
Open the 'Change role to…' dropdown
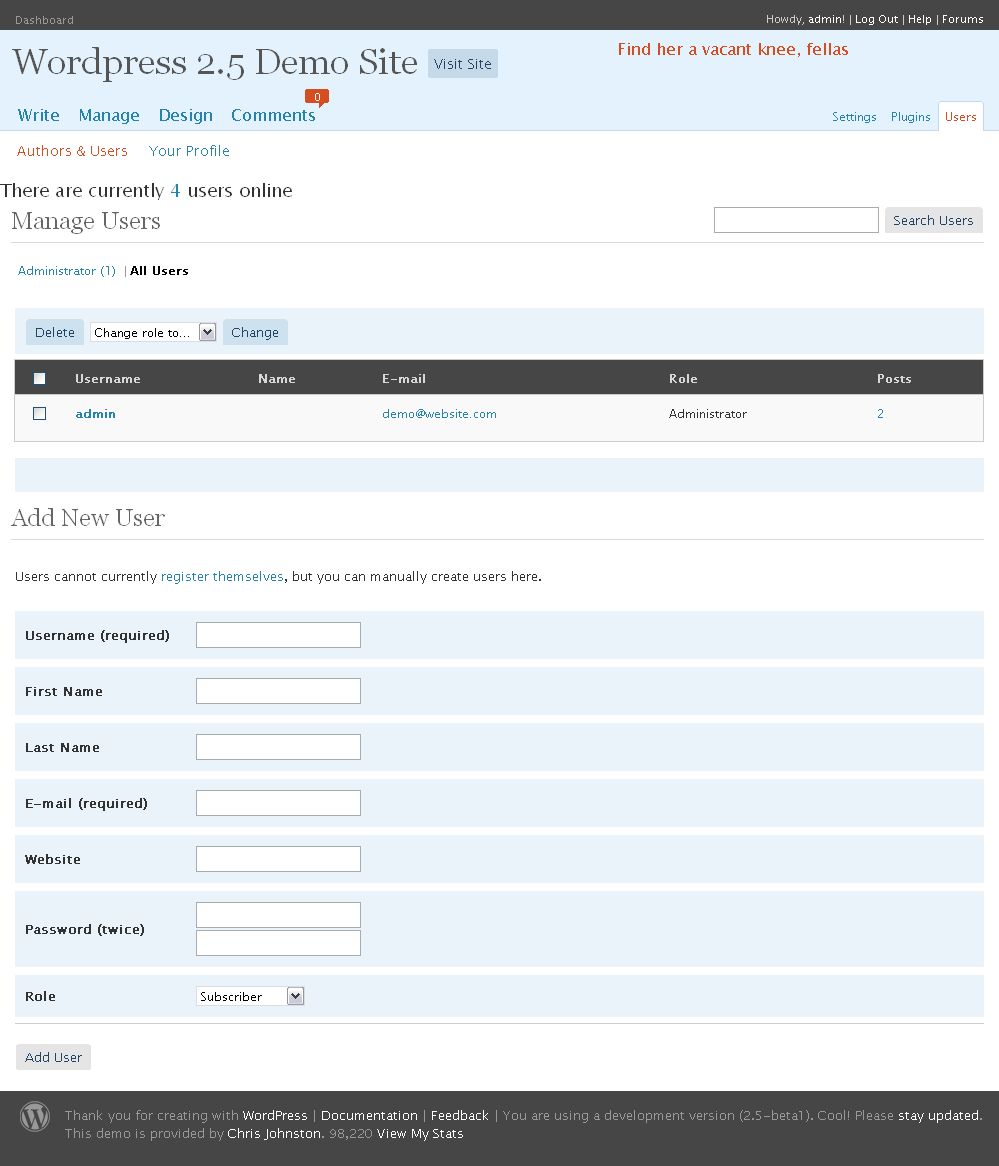(153, 332)
